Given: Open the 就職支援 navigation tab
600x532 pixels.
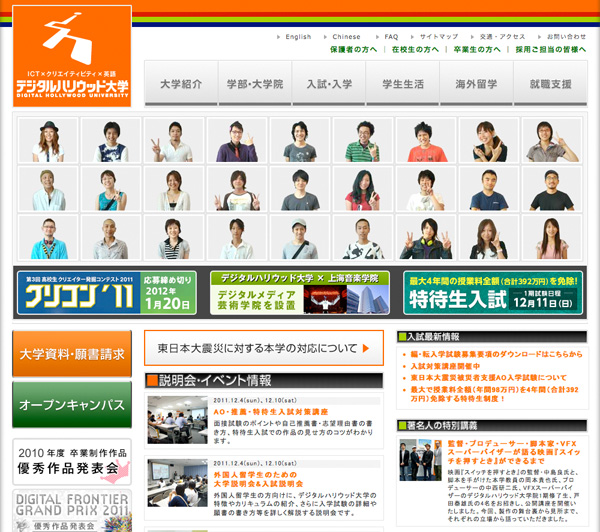Looking at the screenshot, I should (551, 85).
